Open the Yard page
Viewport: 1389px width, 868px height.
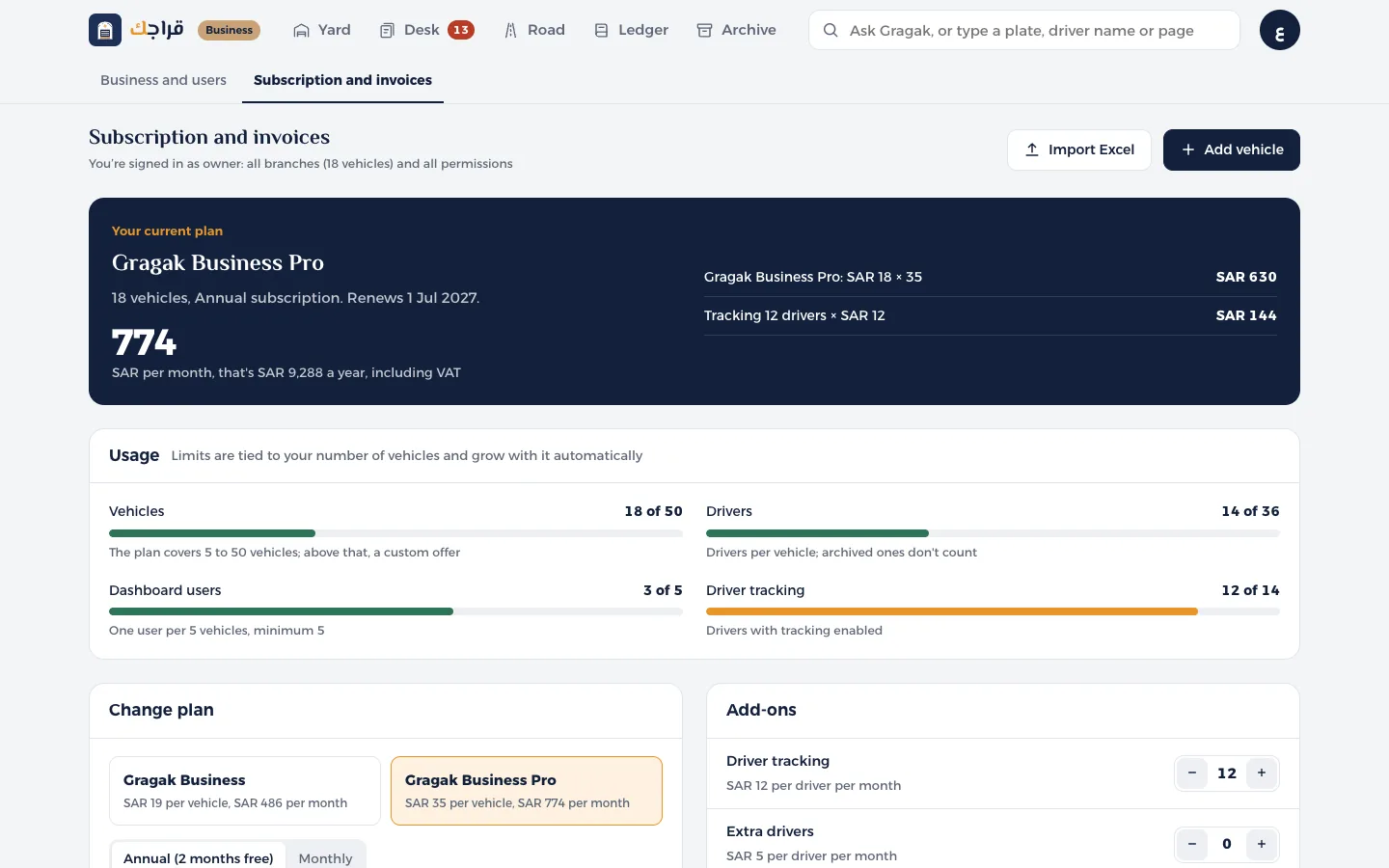coord(322,30)
